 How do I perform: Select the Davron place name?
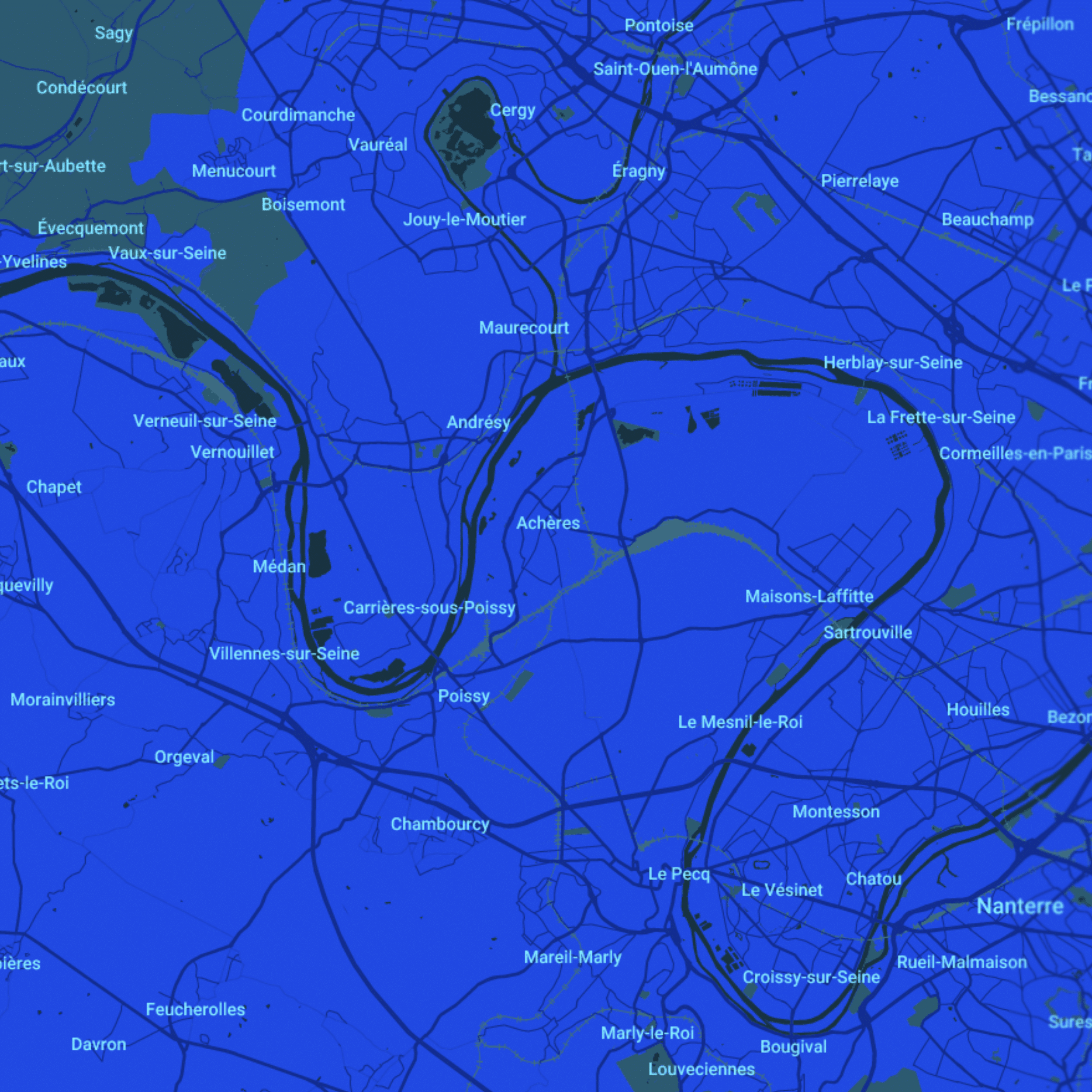pos(98,1044)
